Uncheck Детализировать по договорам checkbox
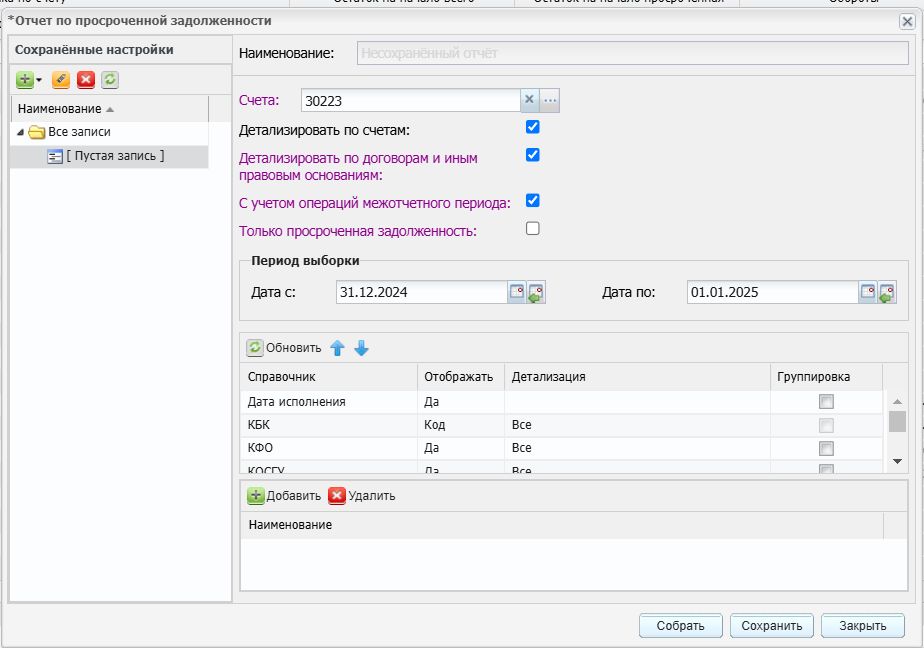Screen dimensions: 924x648 [x=533, y=154]
